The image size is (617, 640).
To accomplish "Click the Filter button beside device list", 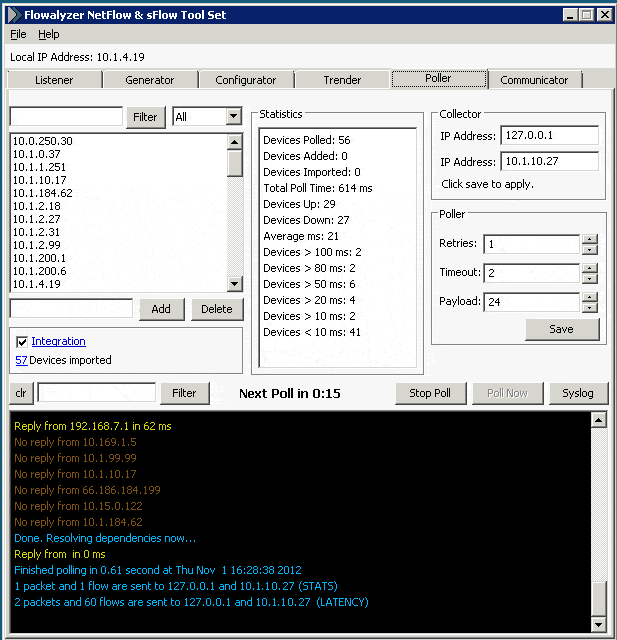I will pos(145,117).
